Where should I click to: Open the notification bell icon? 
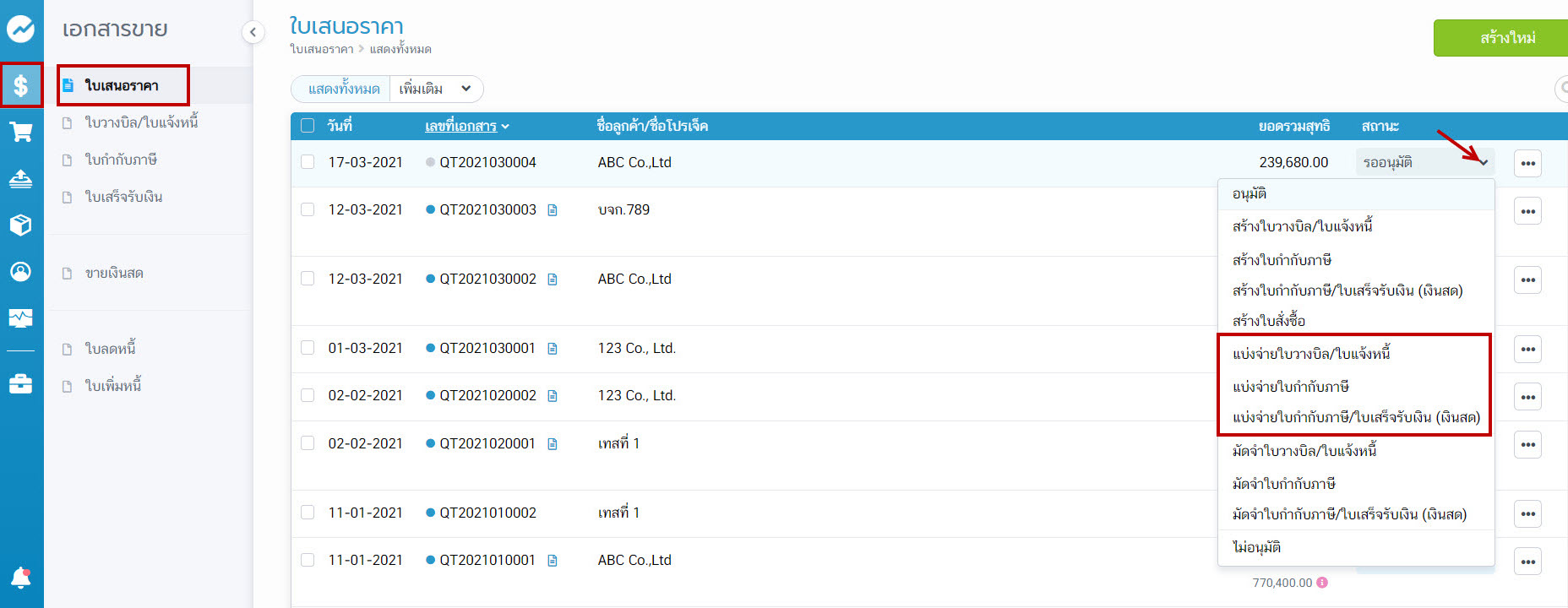coord(21,578)
